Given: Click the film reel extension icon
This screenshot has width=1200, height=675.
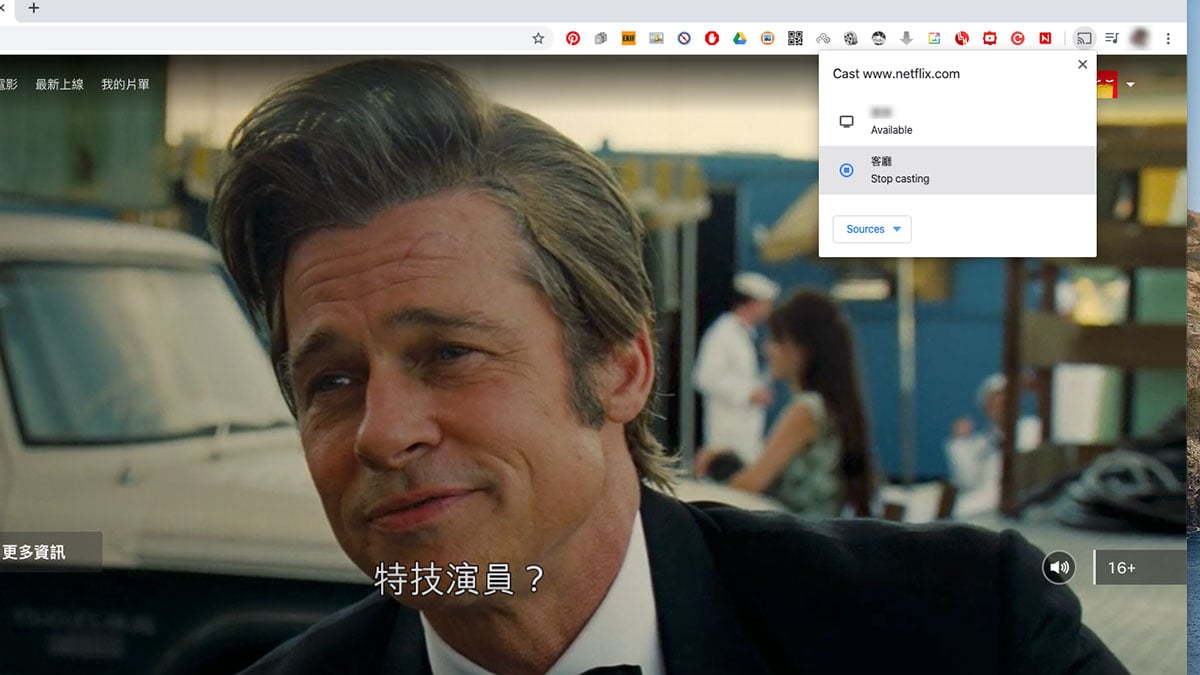Looking at the screenshot, I should 851,38.
